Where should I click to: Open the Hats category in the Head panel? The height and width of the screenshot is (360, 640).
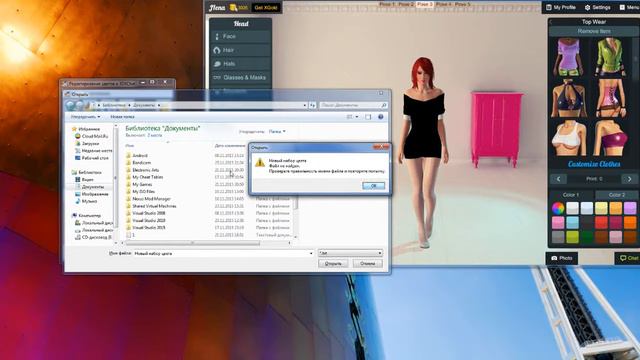[x=240, y=64]
